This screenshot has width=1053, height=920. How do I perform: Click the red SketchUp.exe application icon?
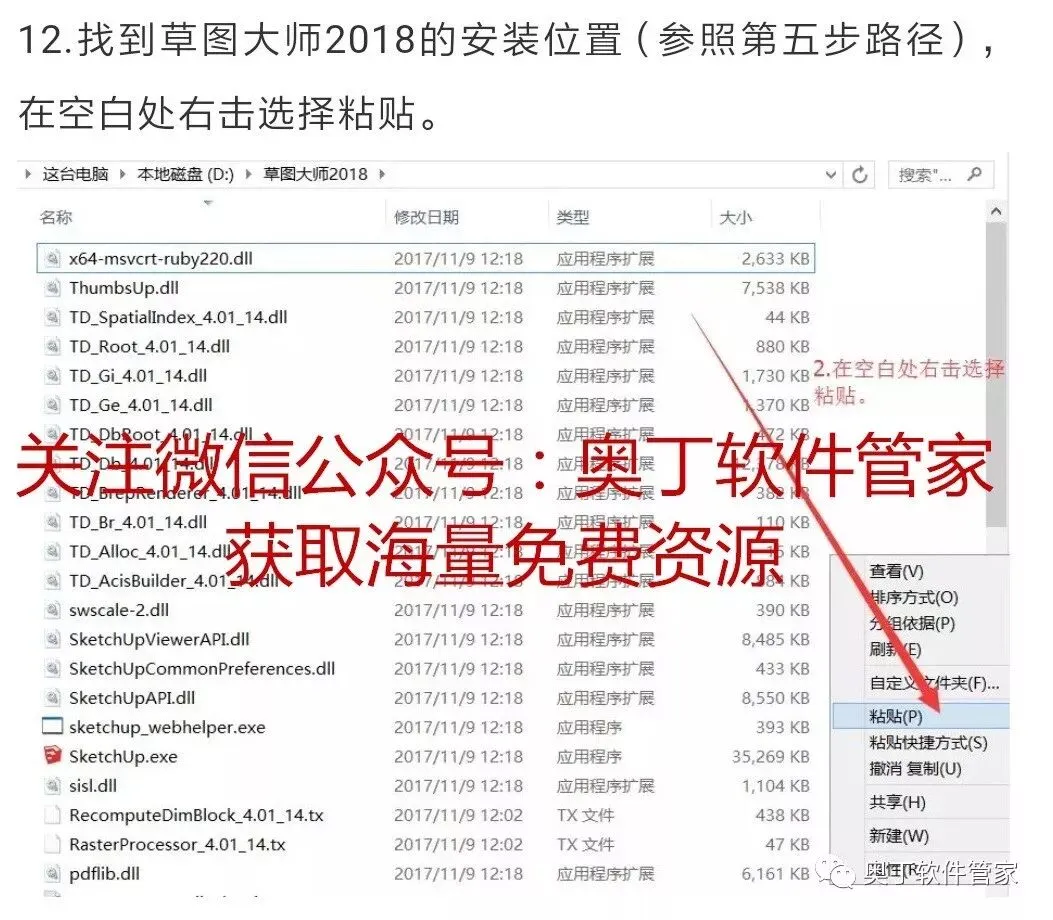pyautogui.click(x=52, y=756)
